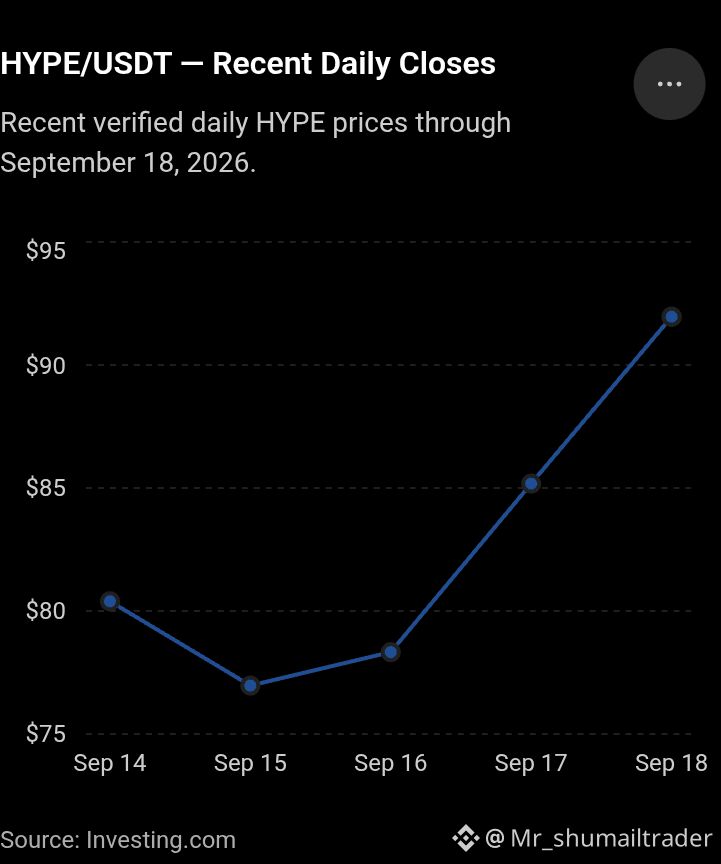Viewport: 721px width, 864px height.
Task: Open the three-dot more options menu
Action: [669, 84]
